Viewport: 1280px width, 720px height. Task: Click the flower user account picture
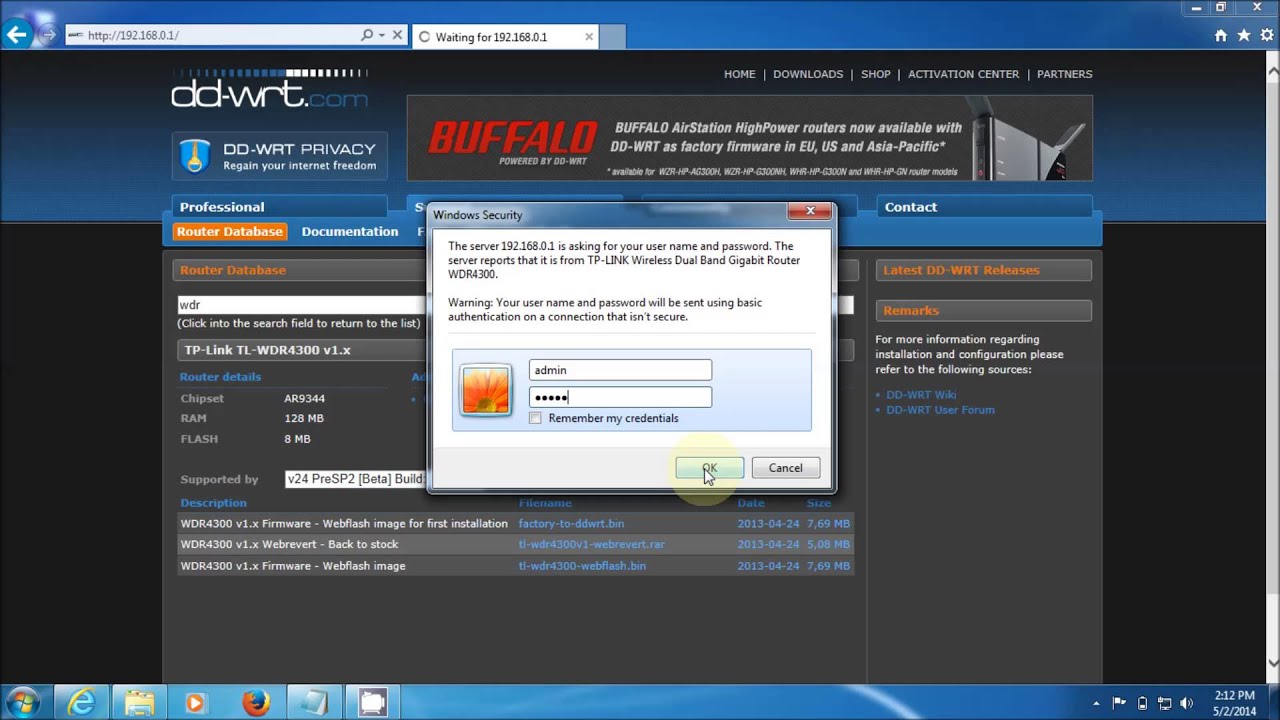click(x=485, y=390)
